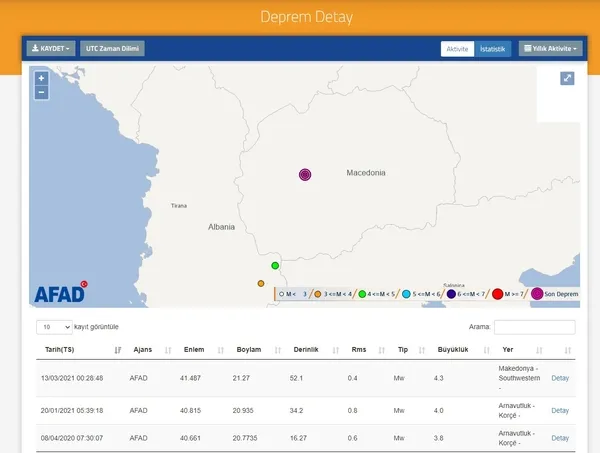600x453 pixels.
Task: Toggle the UTC Zaman Dilimi button
Action: tap(112, 49)
